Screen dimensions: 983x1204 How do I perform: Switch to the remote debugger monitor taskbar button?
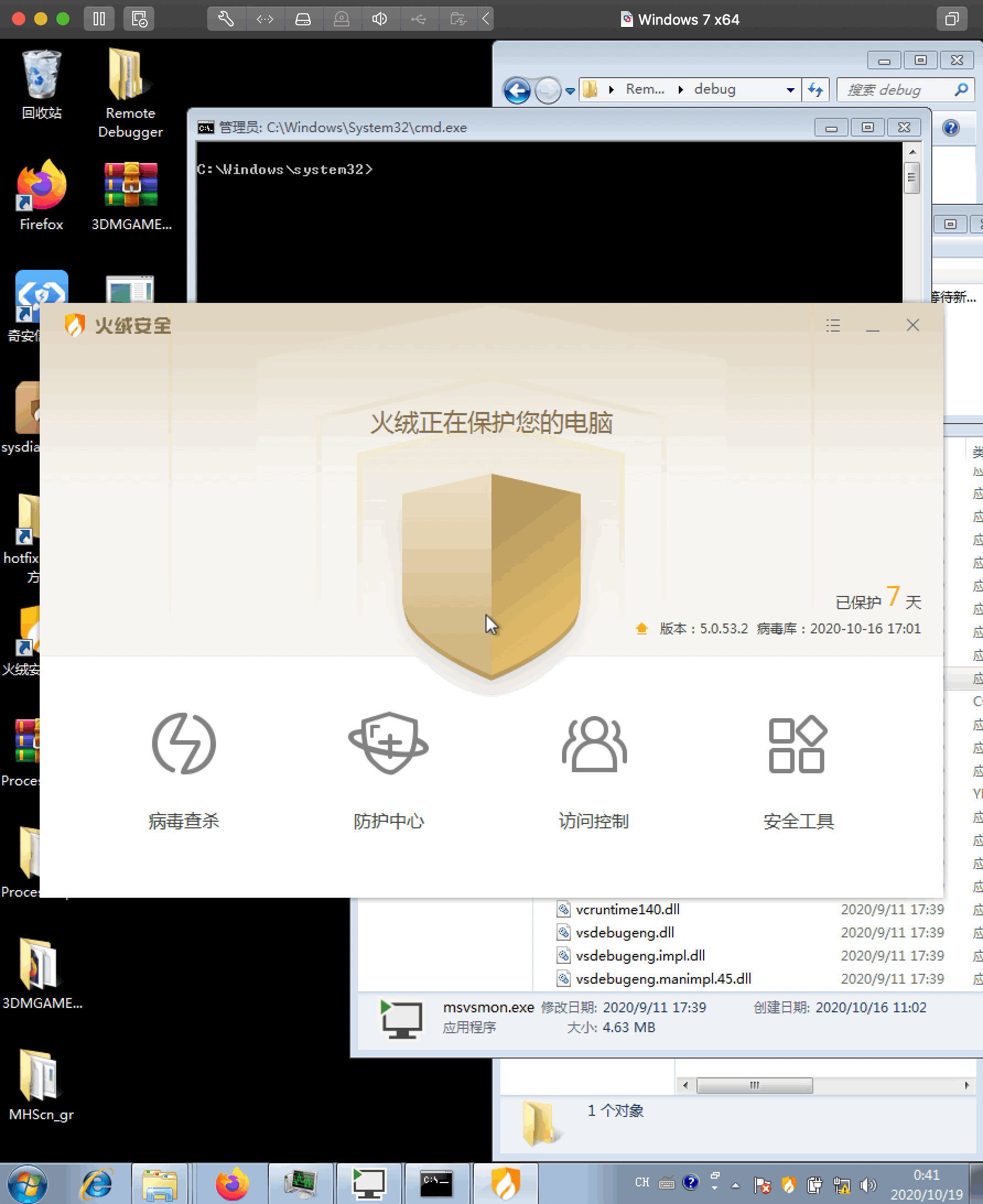[x=369, y=1184]
